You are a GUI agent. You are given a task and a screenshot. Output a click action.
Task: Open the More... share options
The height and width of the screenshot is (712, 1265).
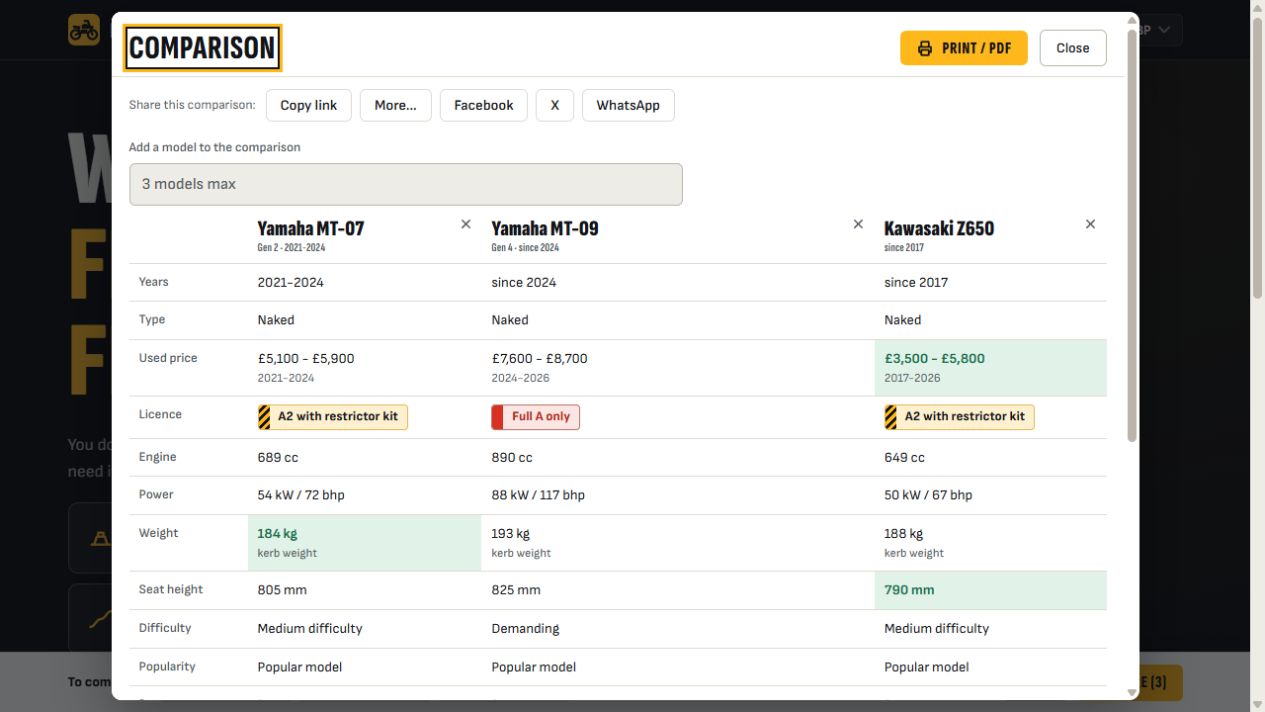tap(396, 105)
